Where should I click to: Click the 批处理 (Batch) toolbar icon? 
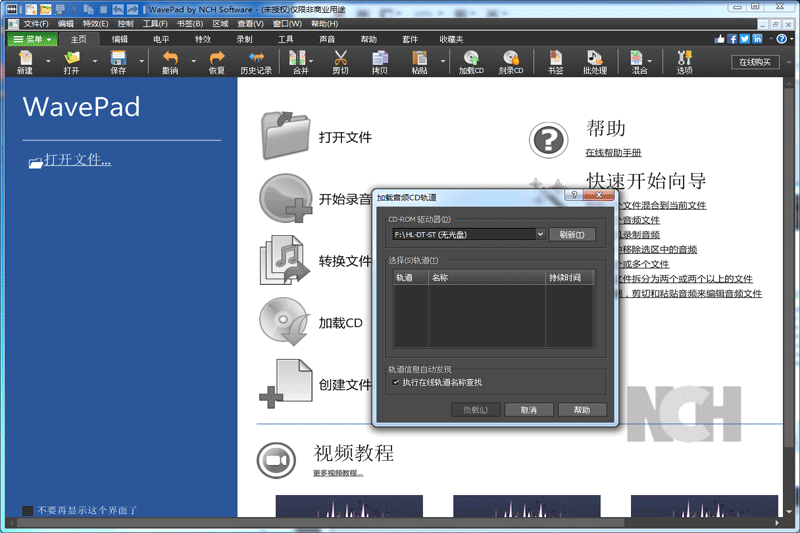tap(595, 62)
